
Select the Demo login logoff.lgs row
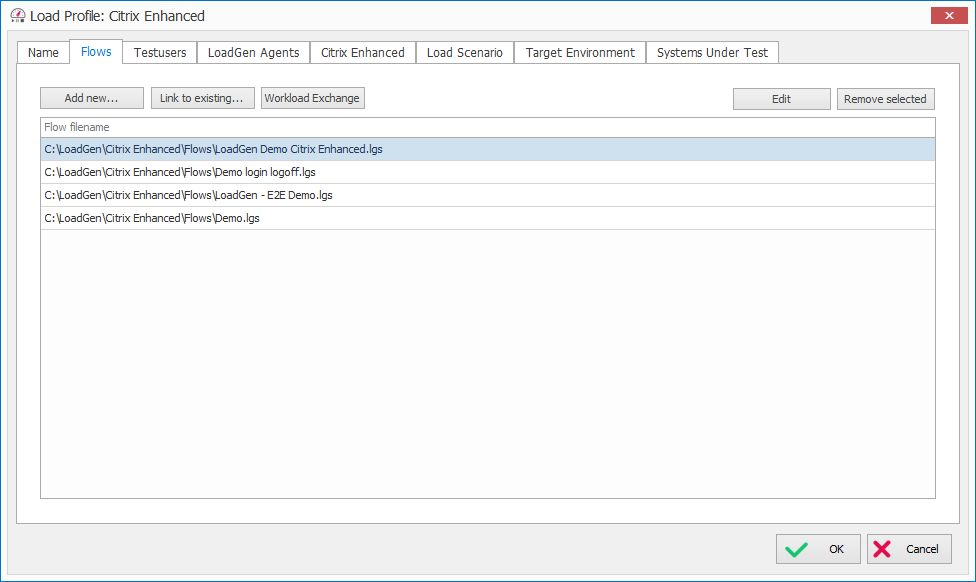488,172
